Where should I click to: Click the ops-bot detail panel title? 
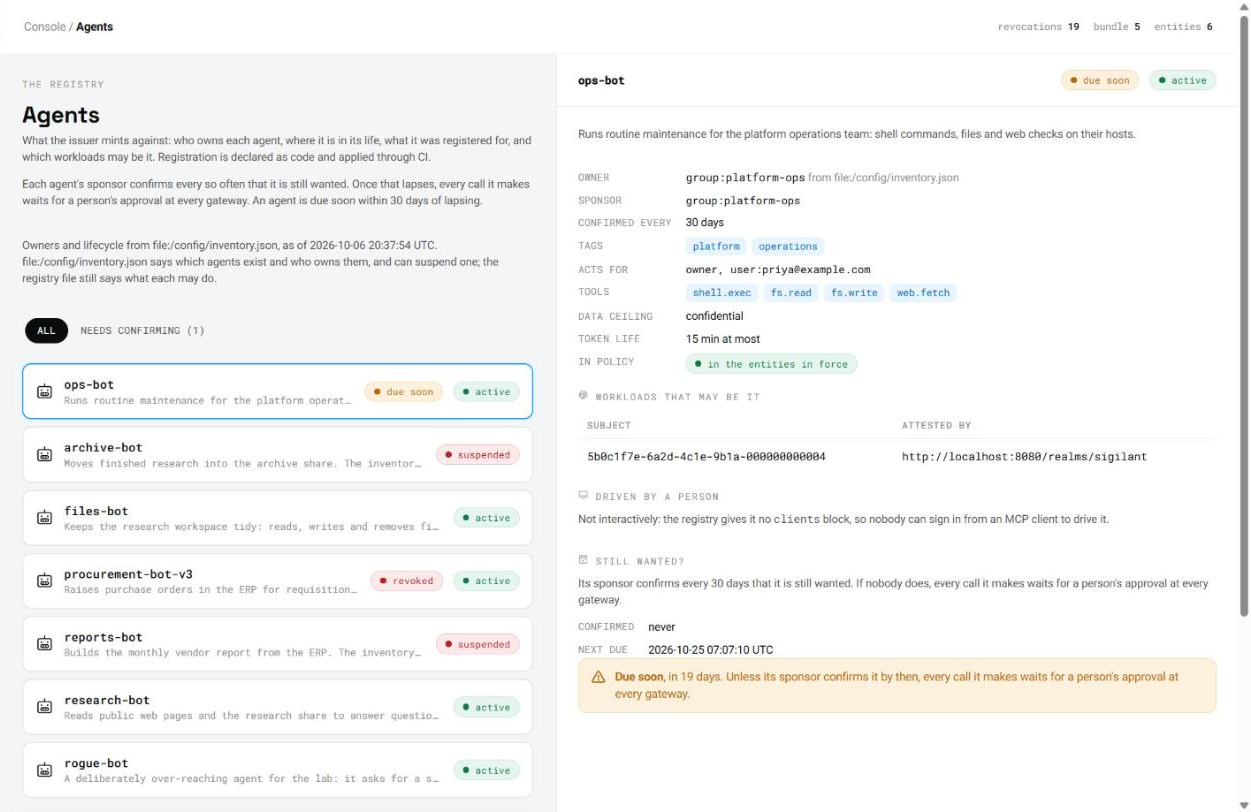601,80
